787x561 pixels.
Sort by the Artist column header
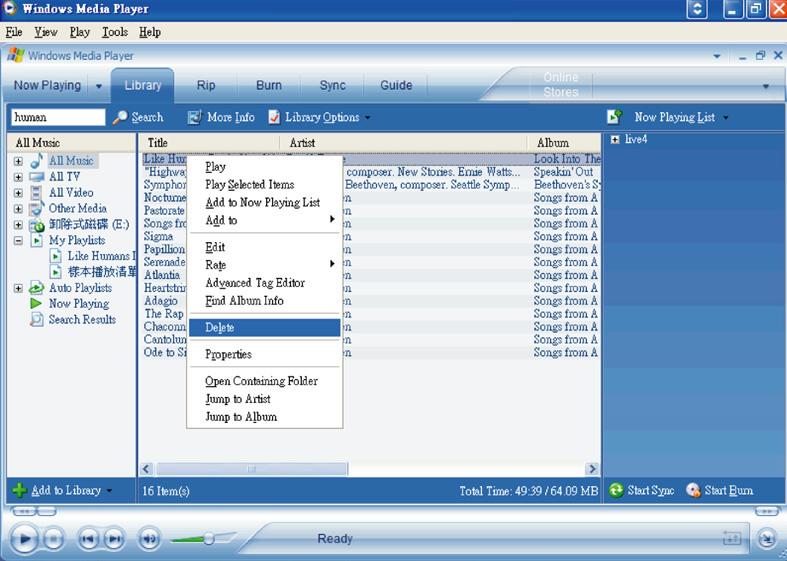(403, 143)
